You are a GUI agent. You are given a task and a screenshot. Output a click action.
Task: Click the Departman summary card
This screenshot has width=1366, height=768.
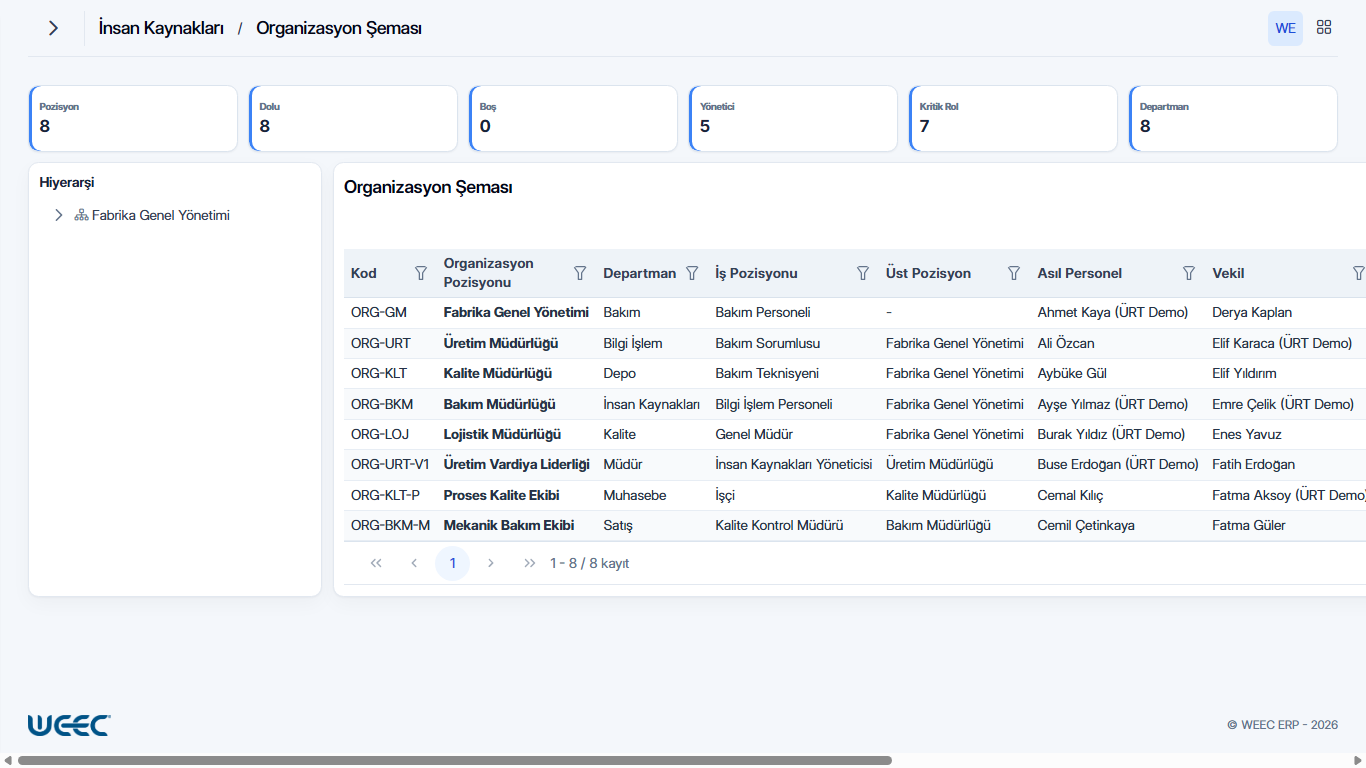1233,118
